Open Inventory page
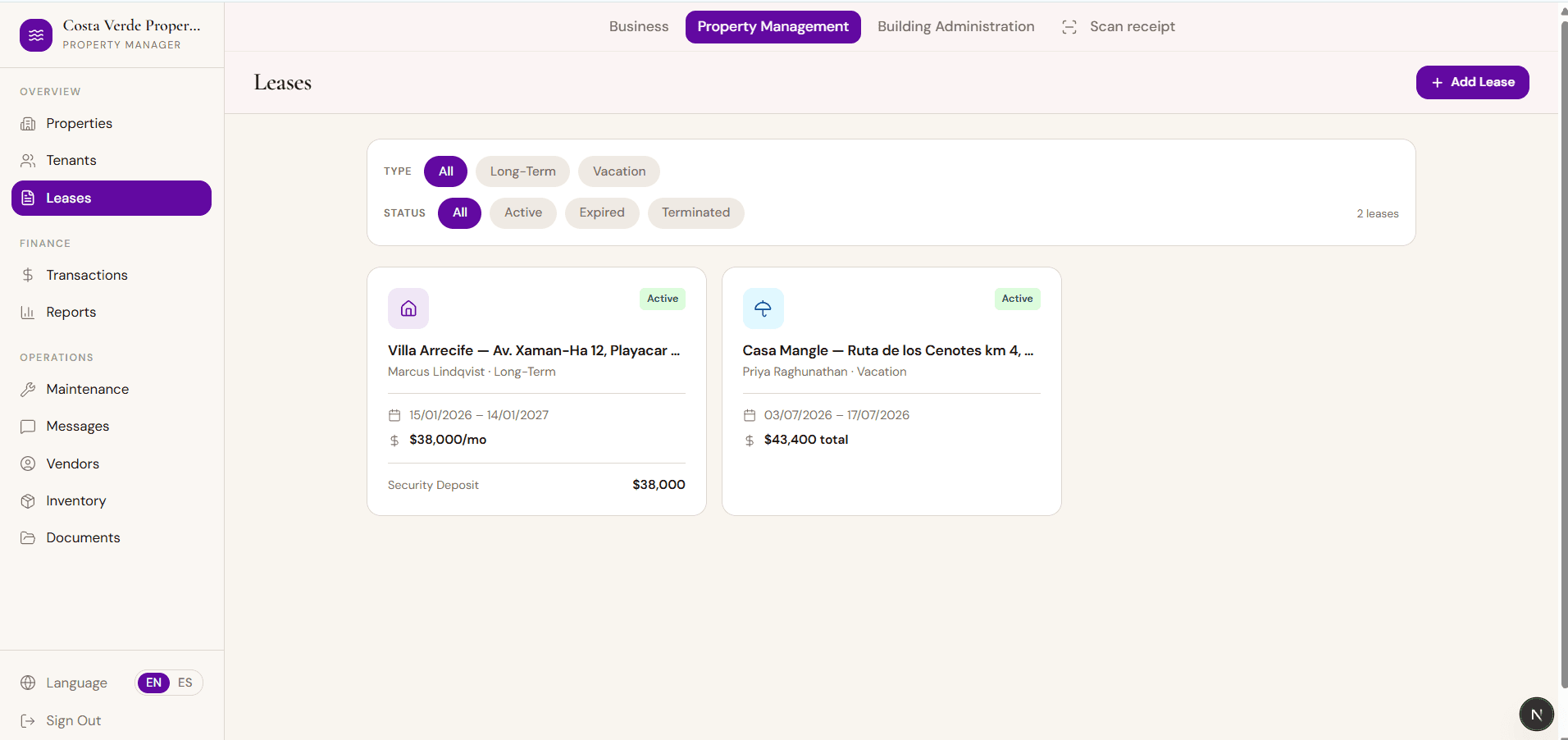Screen dimensions: 1568x740 [112, 500]
